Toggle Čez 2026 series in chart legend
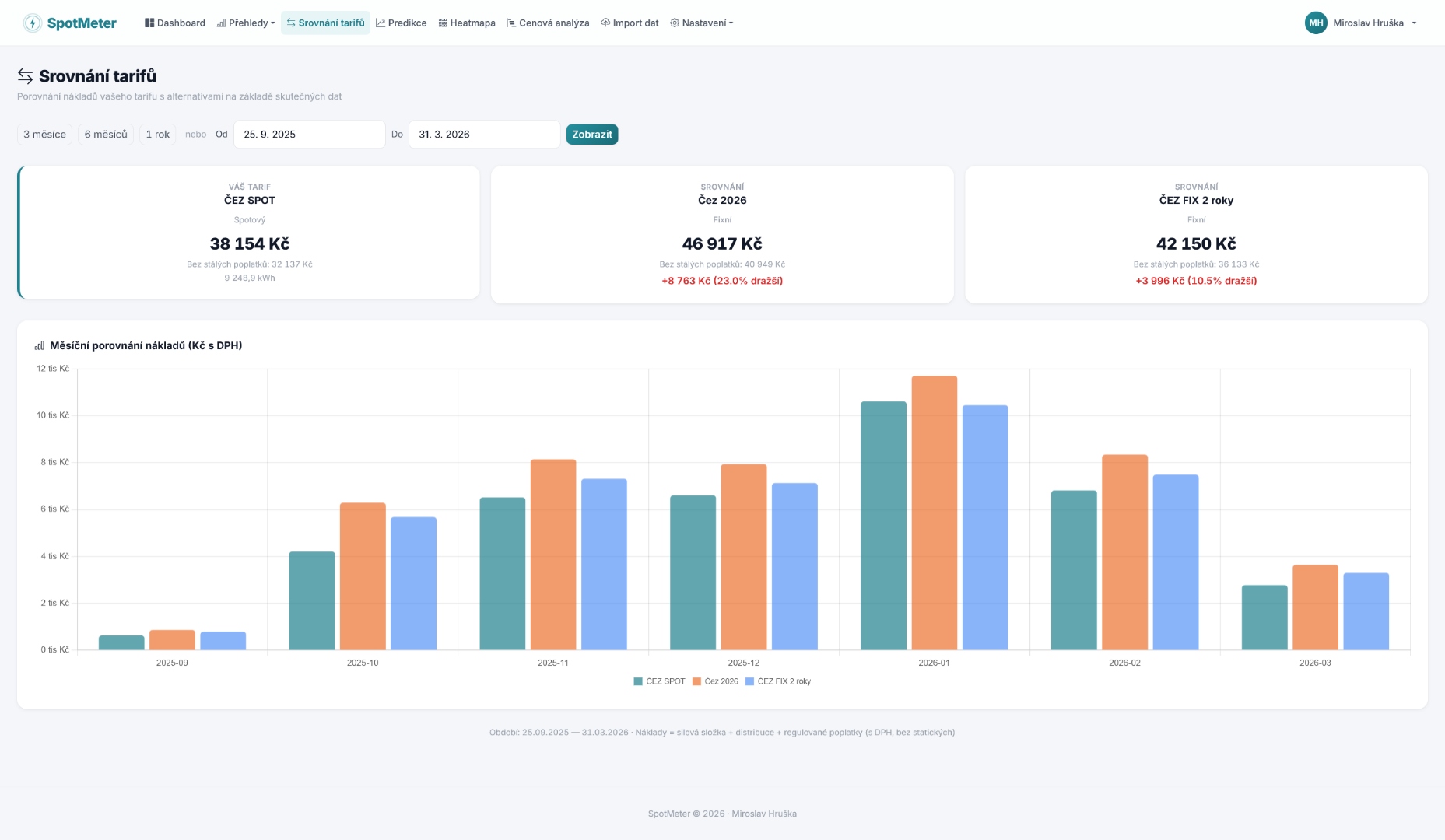1445x840 pixels. click(715, 681)
